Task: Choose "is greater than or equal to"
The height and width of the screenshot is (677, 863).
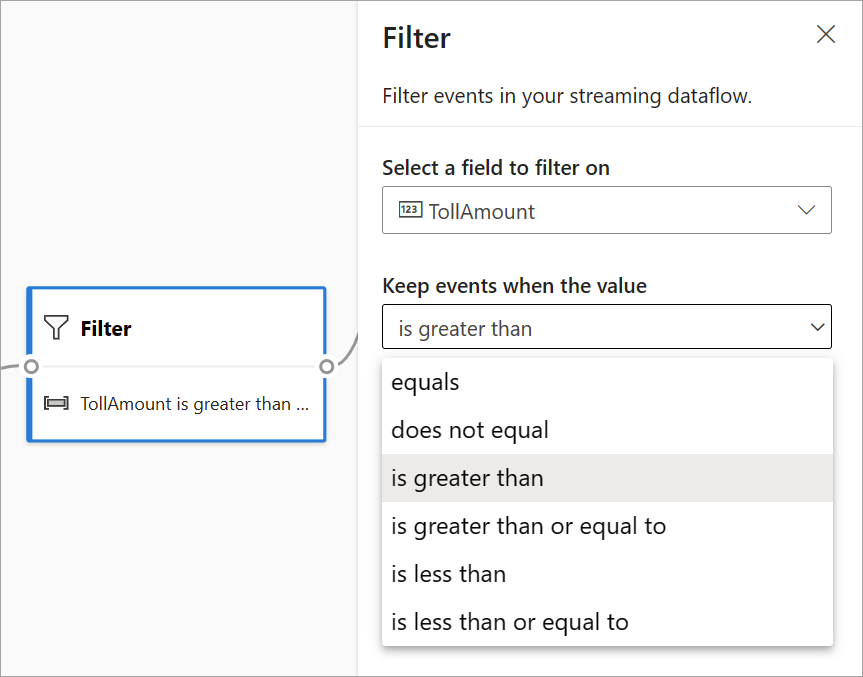Action: [527, 526]
